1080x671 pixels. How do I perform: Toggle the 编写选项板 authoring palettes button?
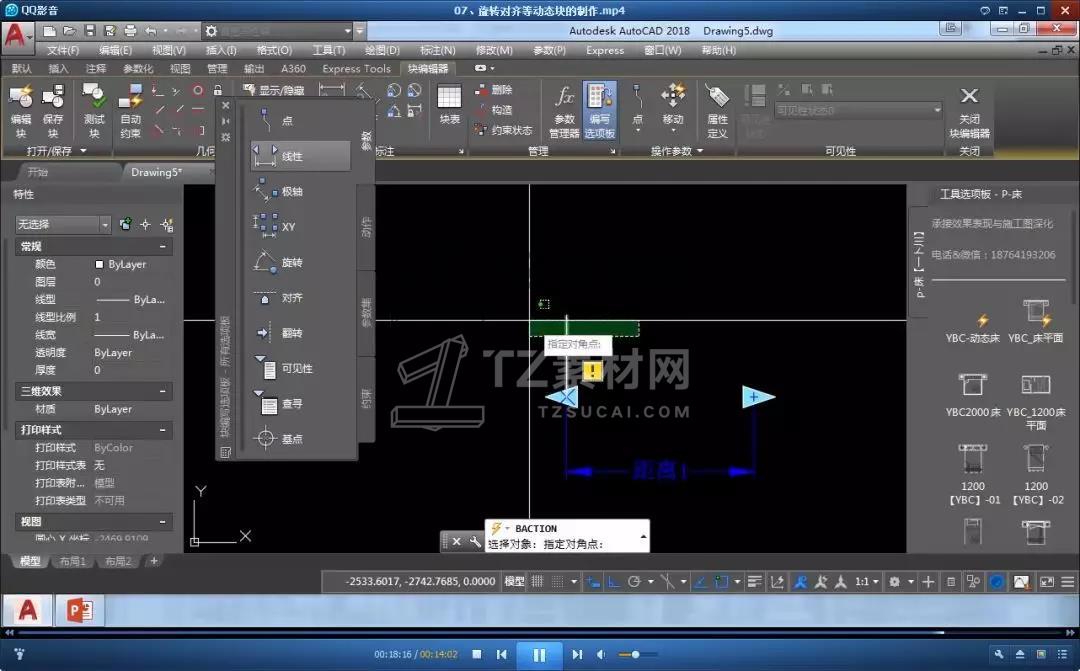(599, 110)
